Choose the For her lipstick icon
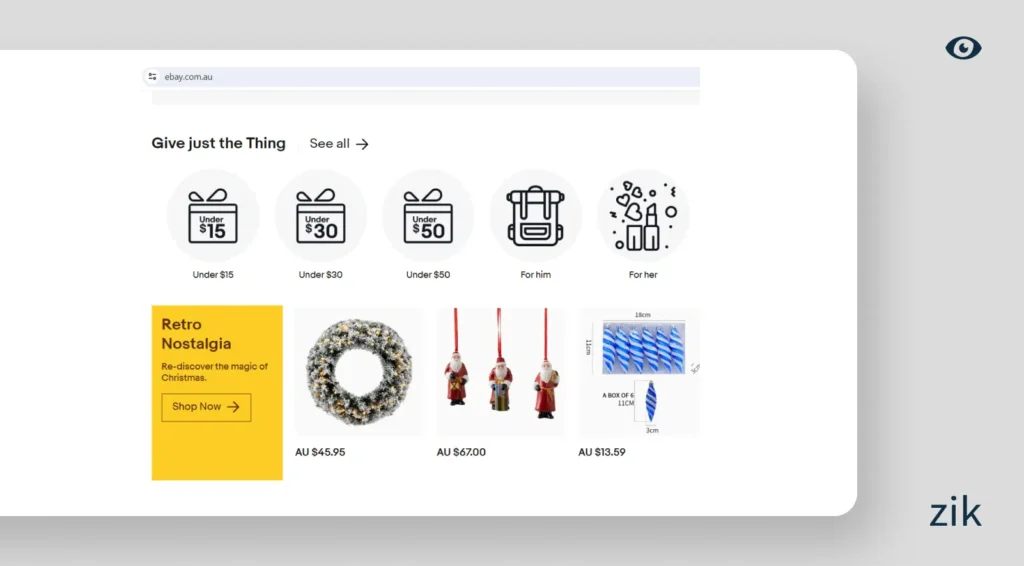The image size is (1024, 566). click(643, 216)
